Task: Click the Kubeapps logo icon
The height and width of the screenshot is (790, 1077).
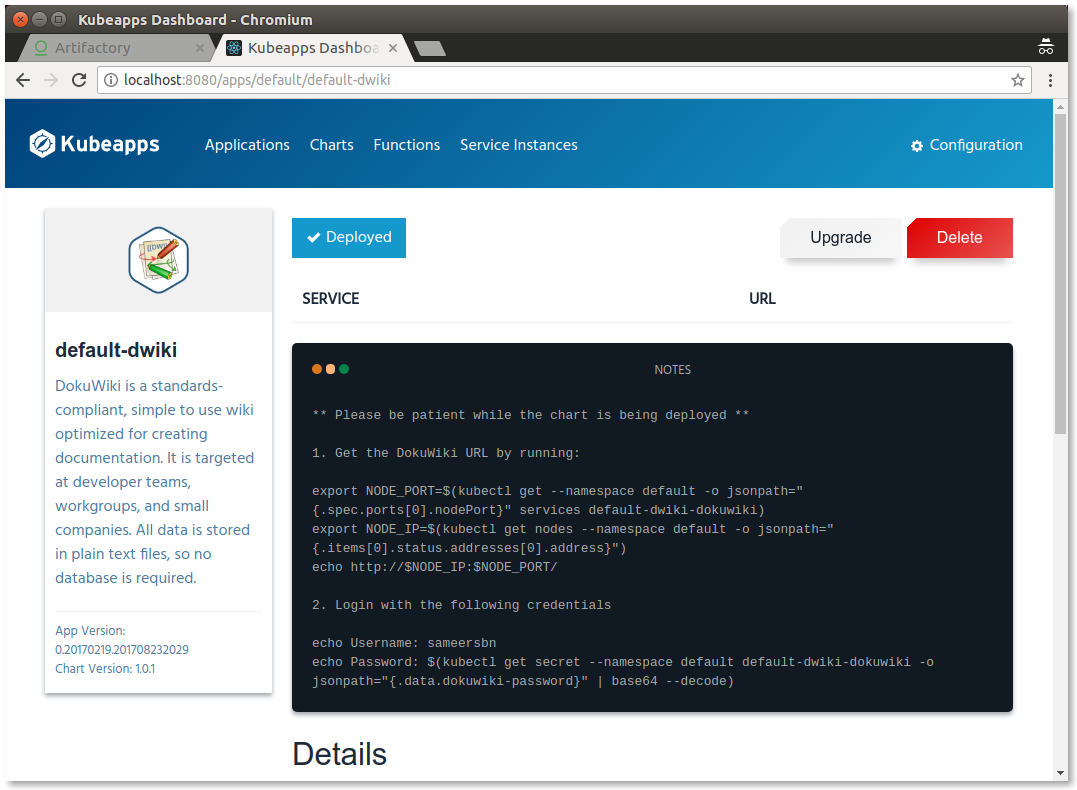Action: (x=42, y=144)
